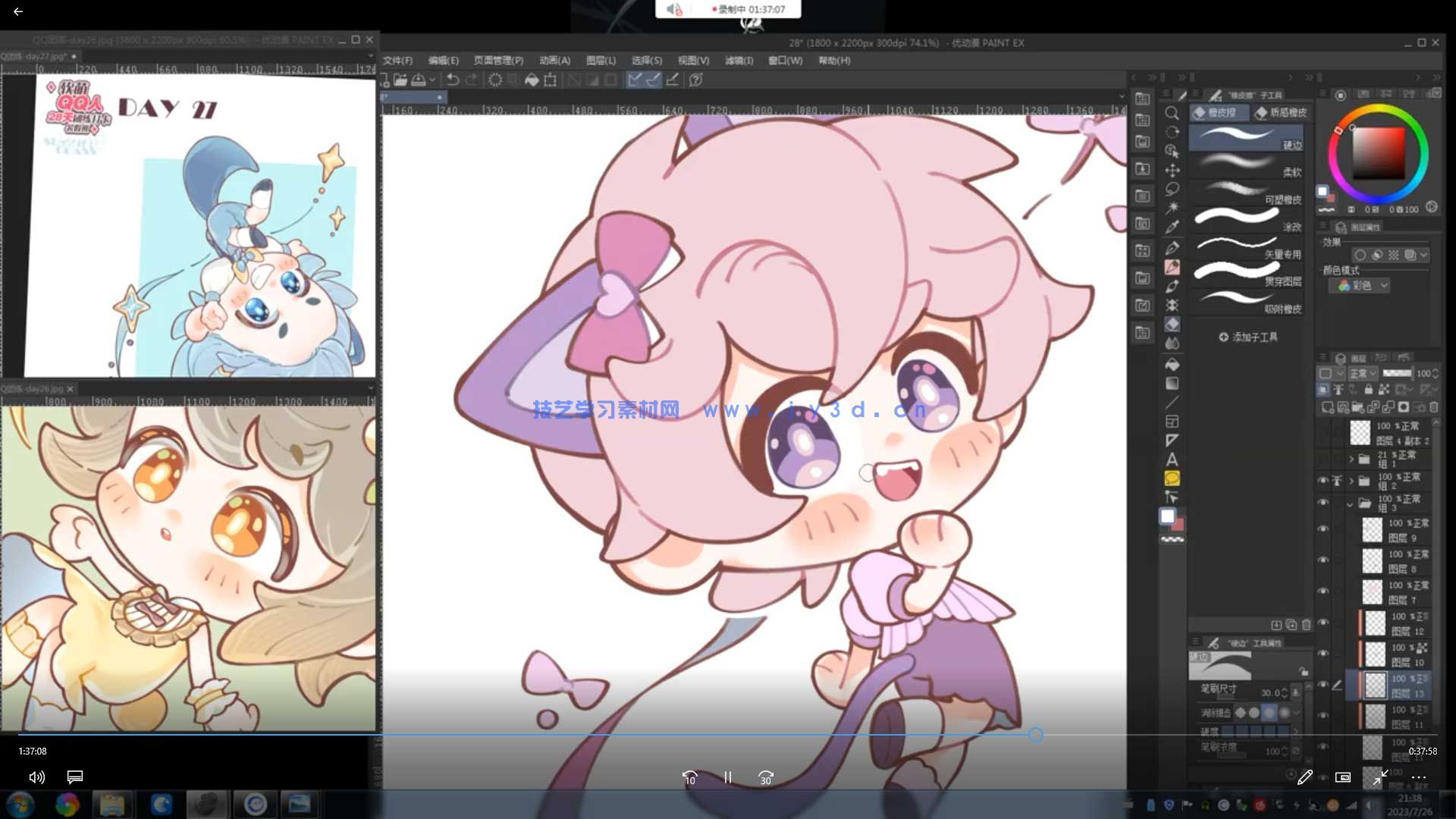Hide layer 图层 9 with eye icon
1456x819 pixels.
pos(1323,529)
